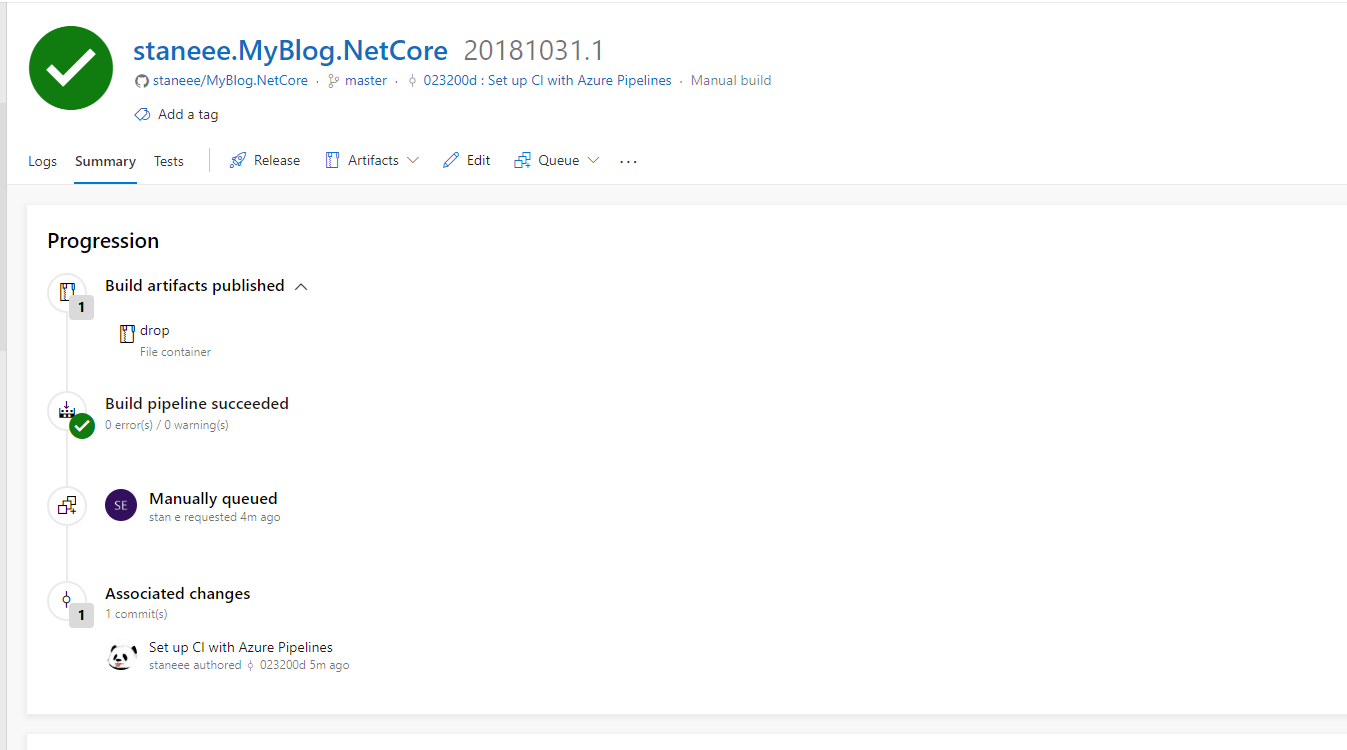
Task: Switch to the Tests tab
Action: (x=169, y=161)
